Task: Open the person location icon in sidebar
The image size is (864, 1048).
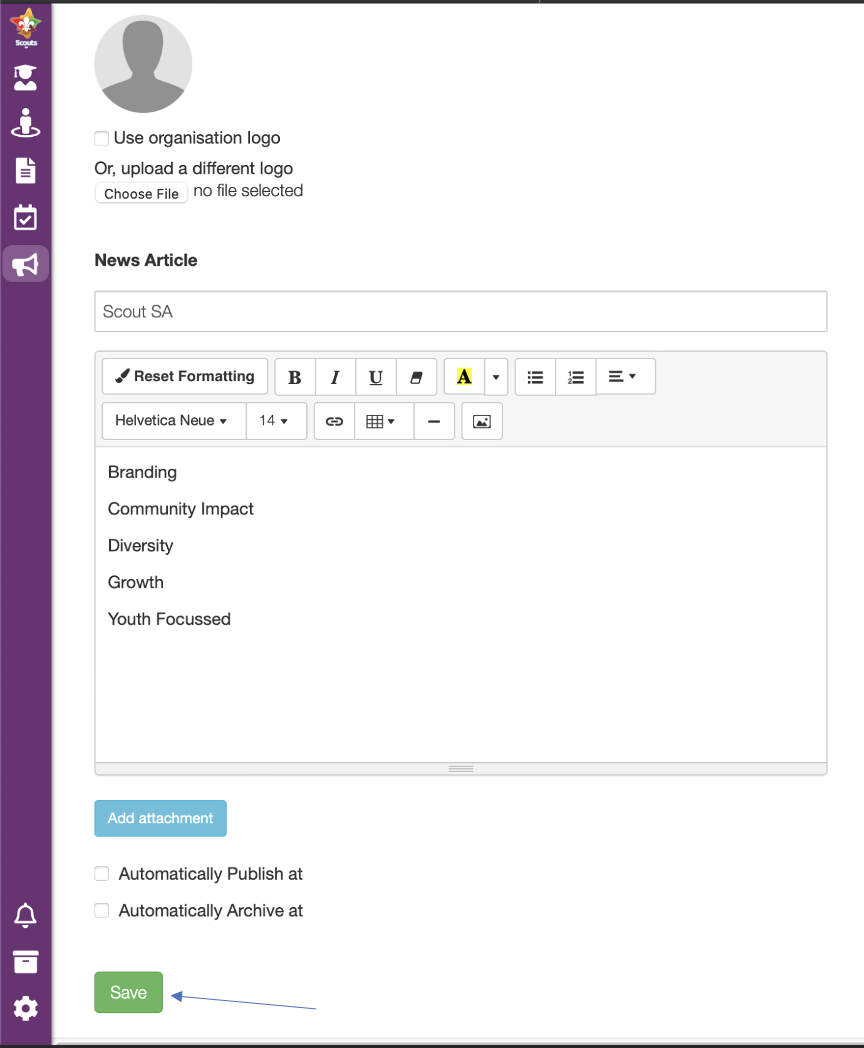Action: 25,123
